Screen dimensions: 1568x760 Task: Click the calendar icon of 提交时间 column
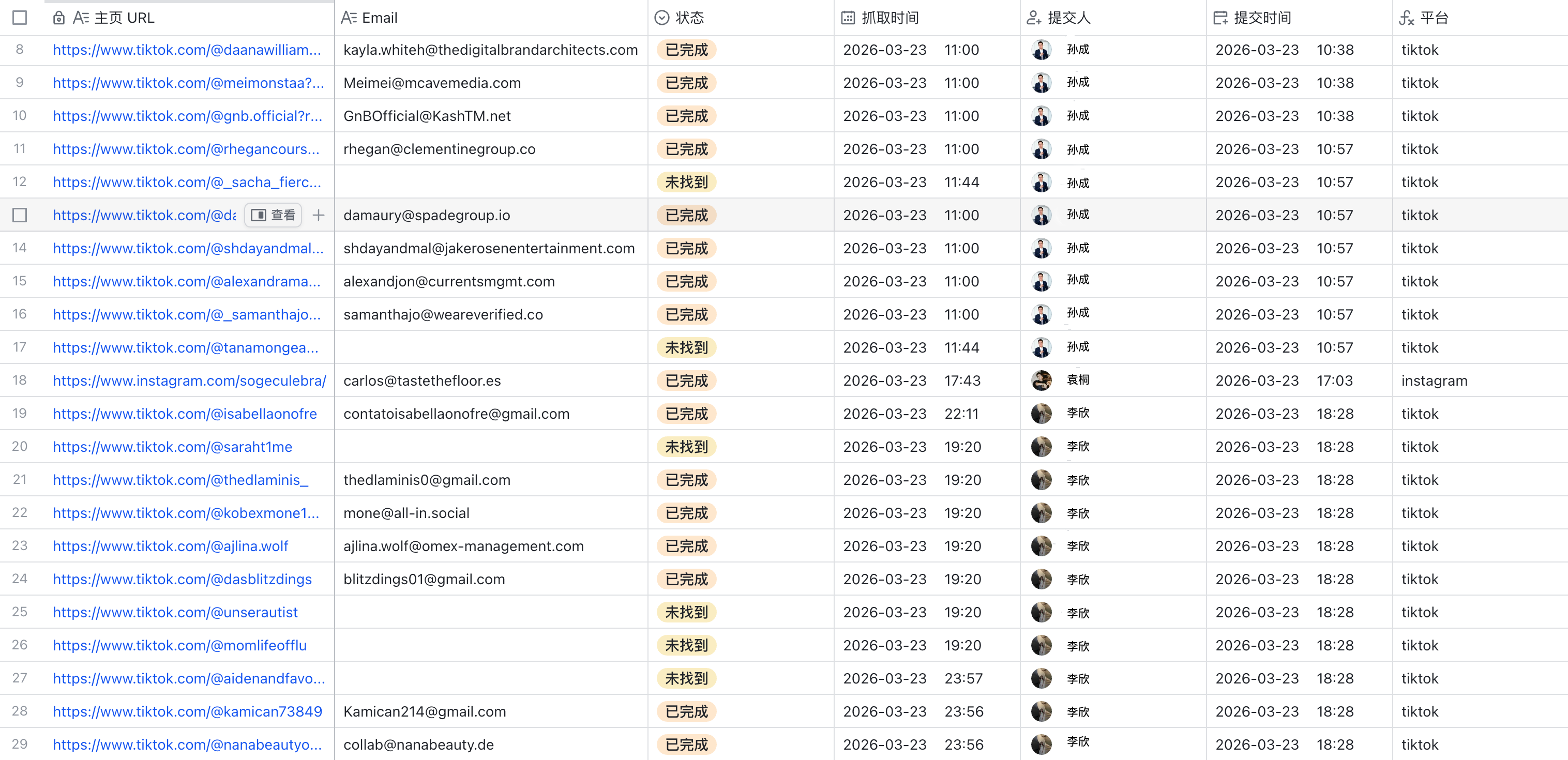click(1220, 18)
